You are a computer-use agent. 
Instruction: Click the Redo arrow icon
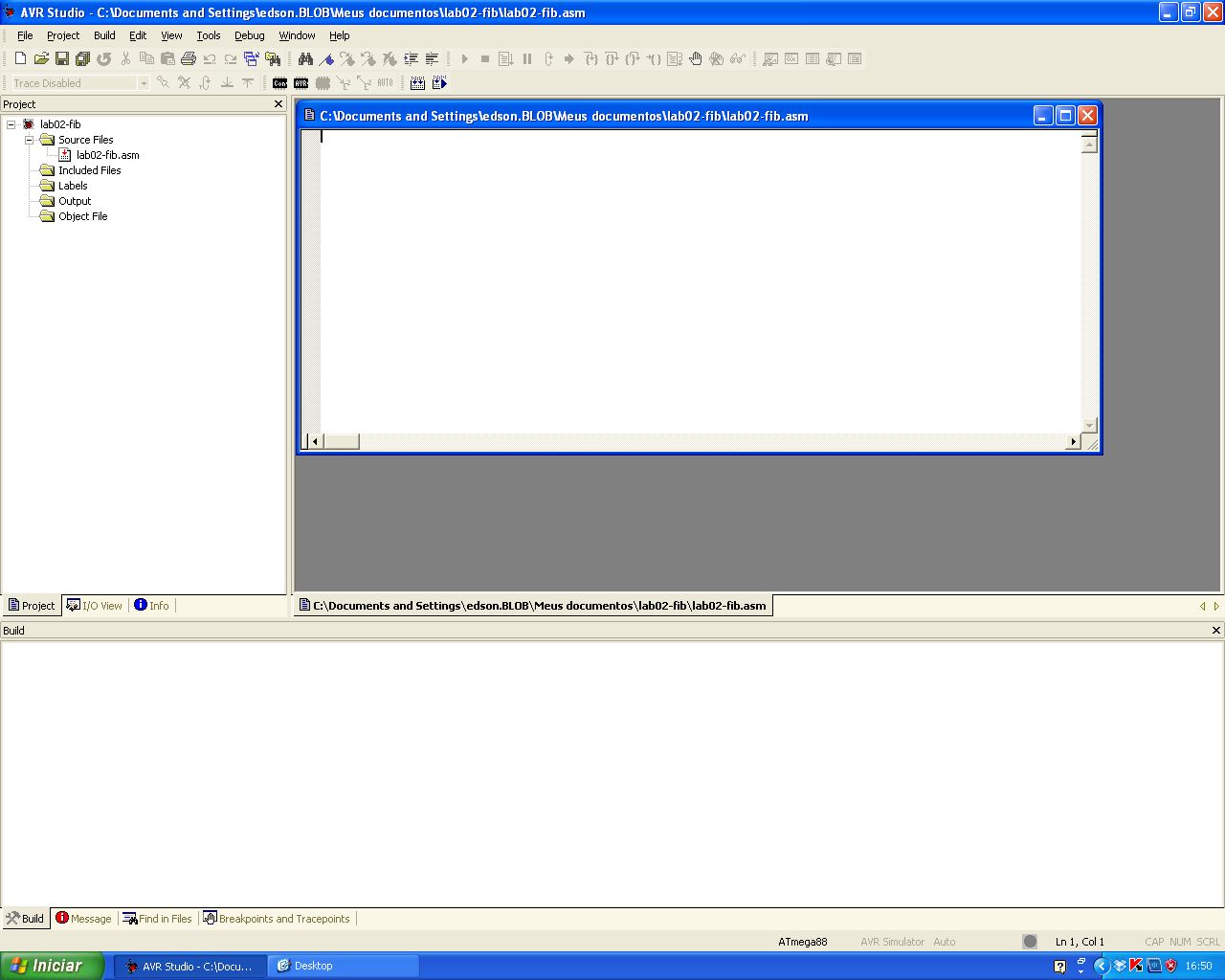[231, 59]
